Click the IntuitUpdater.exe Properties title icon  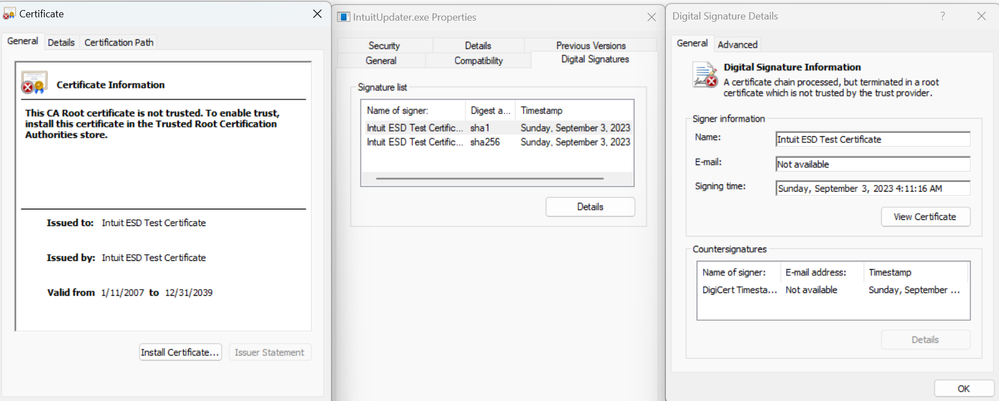point(344,17)
